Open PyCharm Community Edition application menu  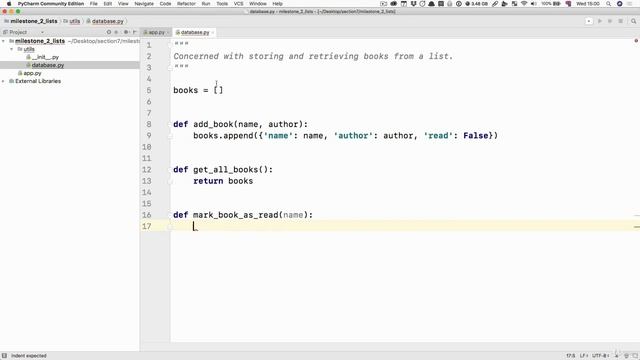click(x=51, y=4)
